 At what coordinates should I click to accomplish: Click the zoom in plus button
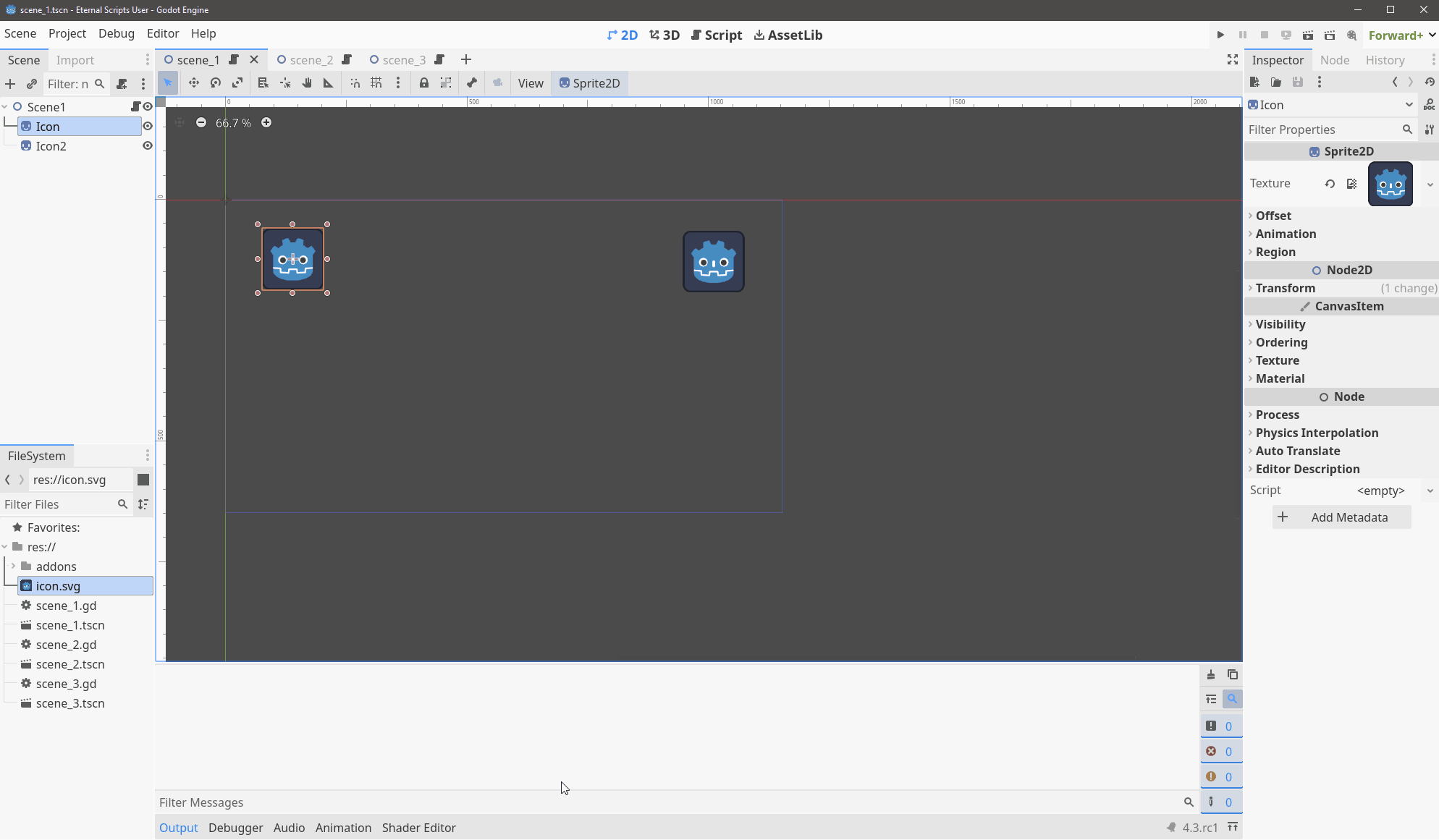pos(266,123)
